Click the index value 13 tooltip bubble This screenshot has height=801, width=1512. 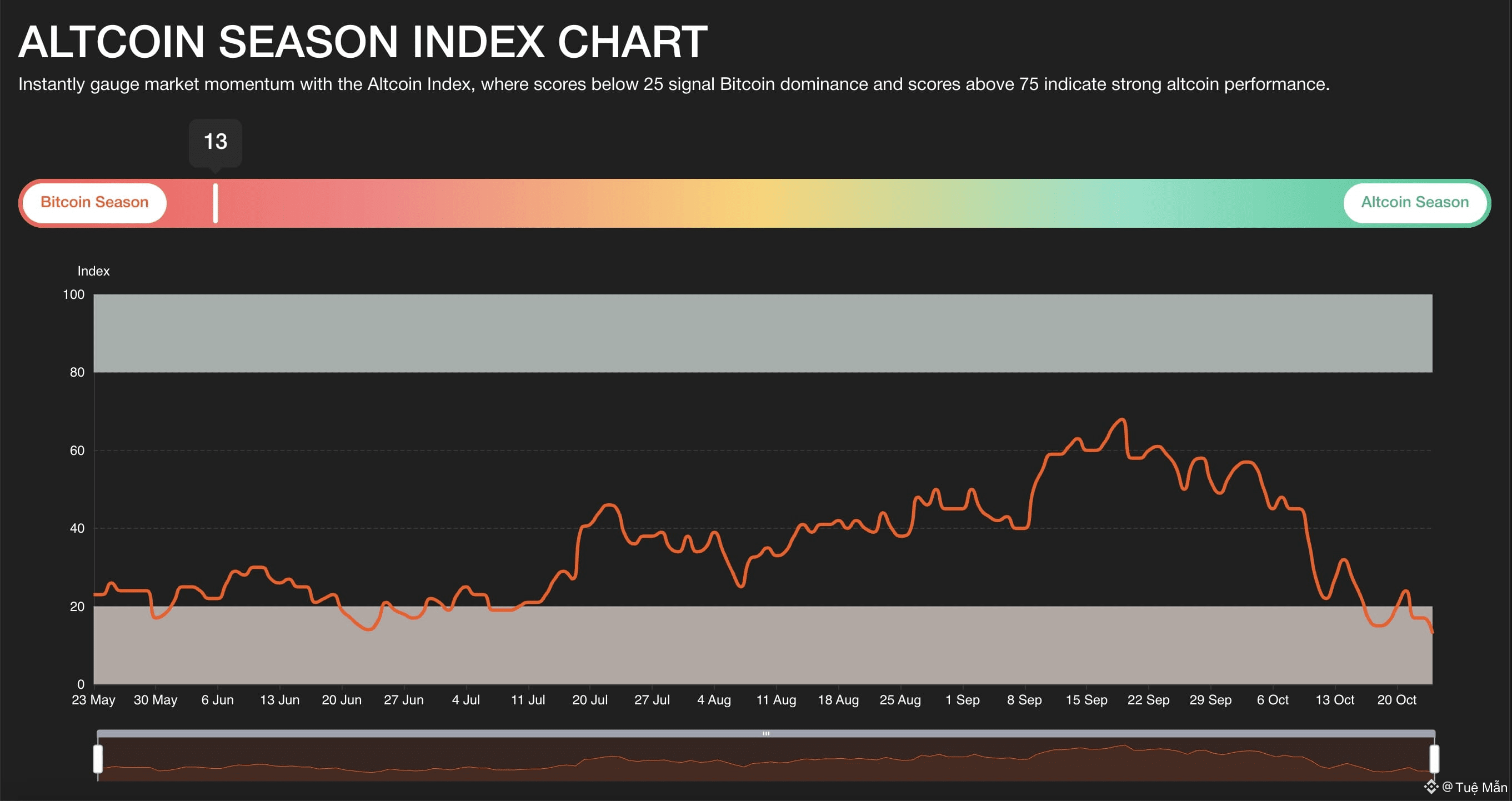pyautogui.click(x=216, y=142)
